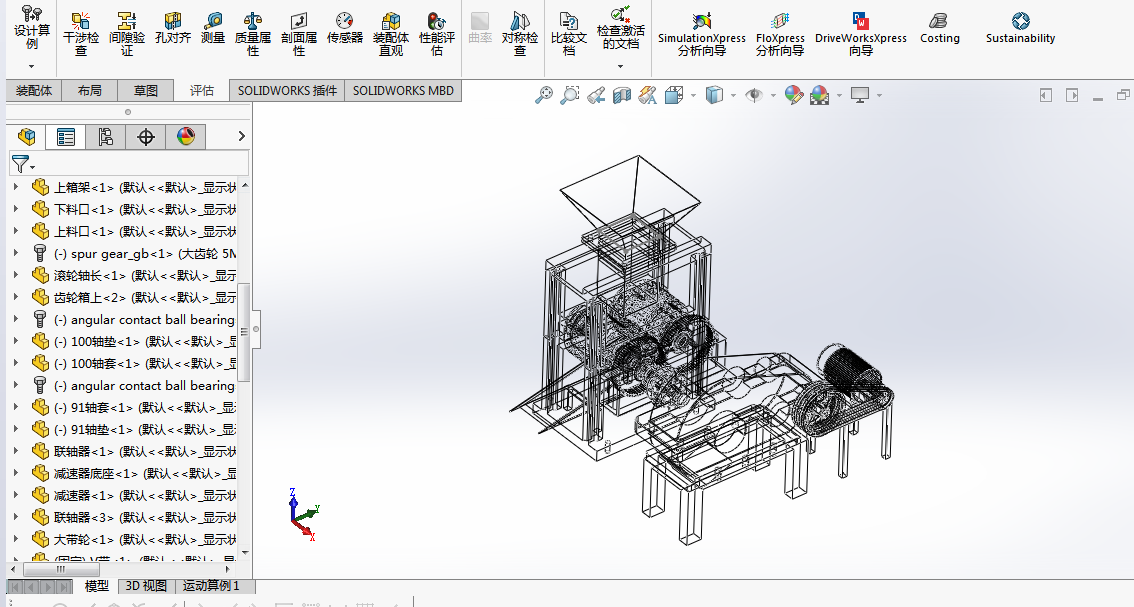
Task: Open 质量属性 mass properties
Action: [x=252, y=34]
